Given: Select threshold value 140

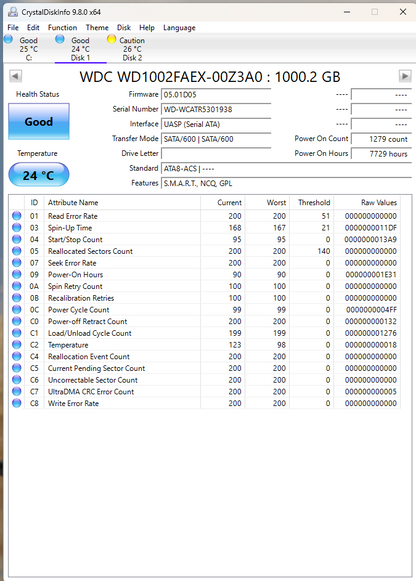Looking at the screenshot, I should pos(323,251).
